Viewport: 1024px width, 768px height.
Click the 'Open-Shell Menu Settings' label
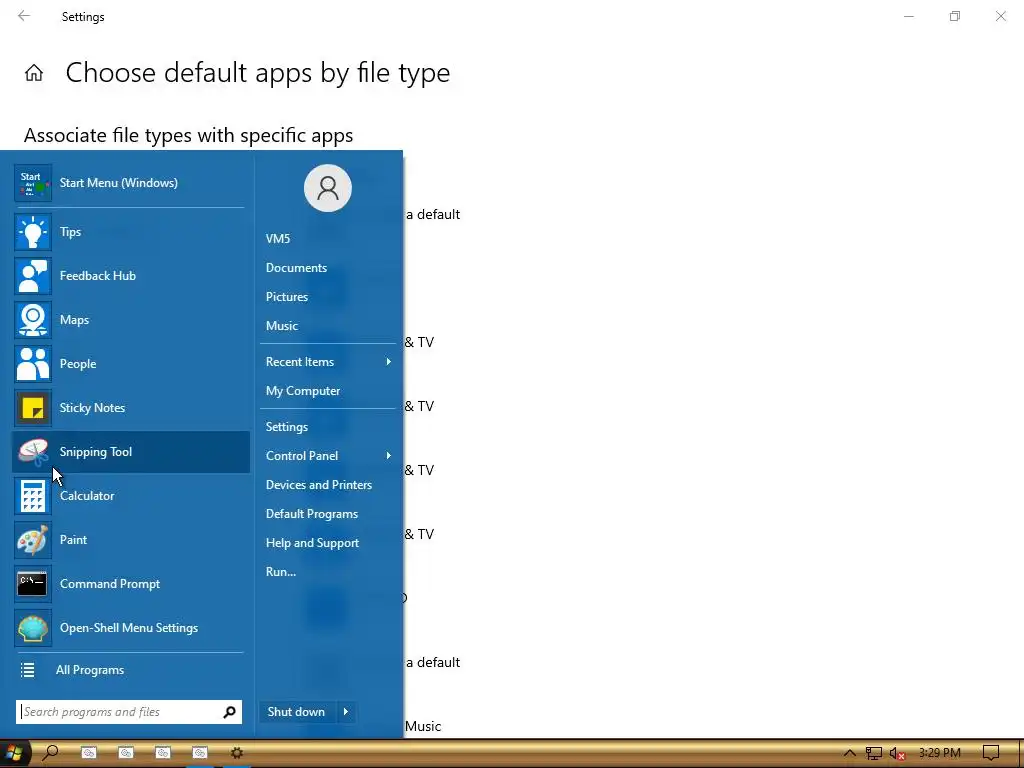tap(129, 628)
